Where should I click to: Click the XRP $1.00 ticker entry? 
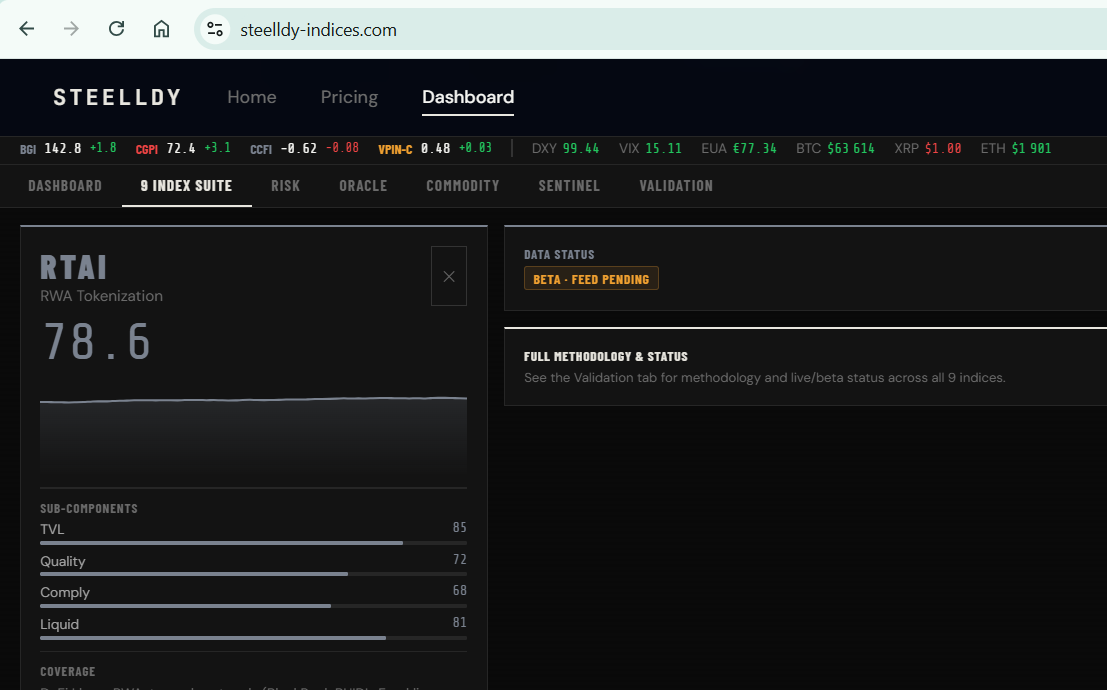point(928,148)
